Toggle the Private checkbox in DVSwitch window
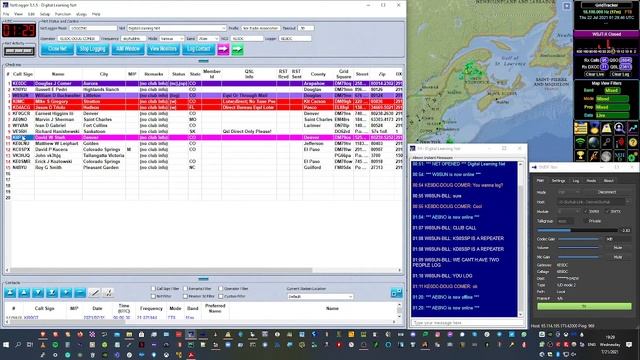640x360 pixels. [587, 221]
